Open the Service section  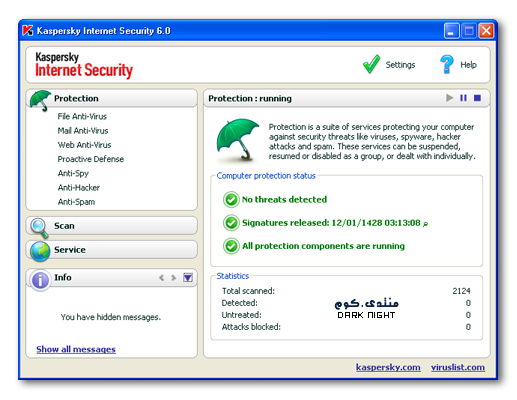(x=112, y=250)
